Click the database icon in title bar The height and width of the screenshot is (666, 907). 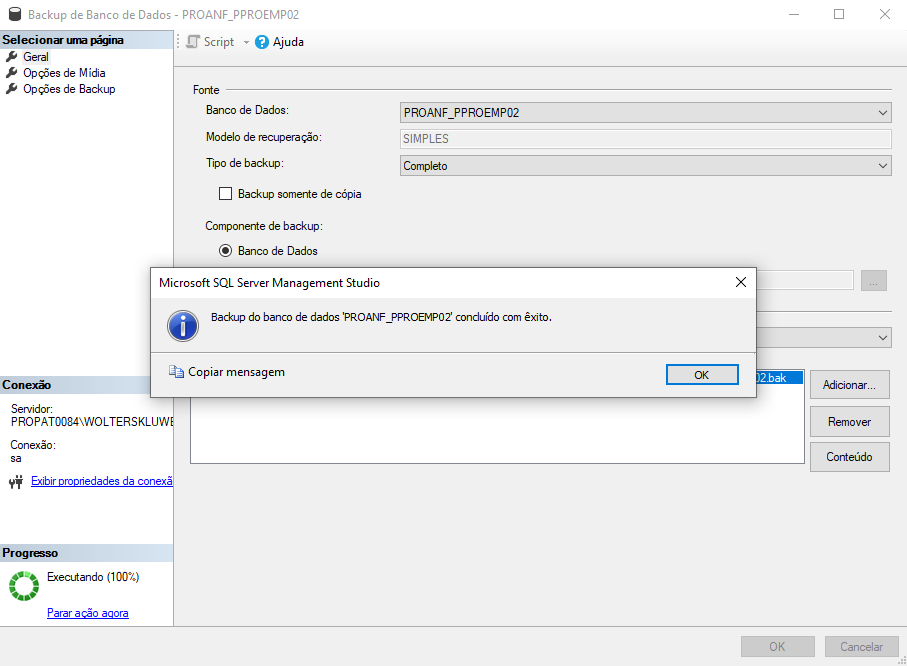[x=15, y=14]
